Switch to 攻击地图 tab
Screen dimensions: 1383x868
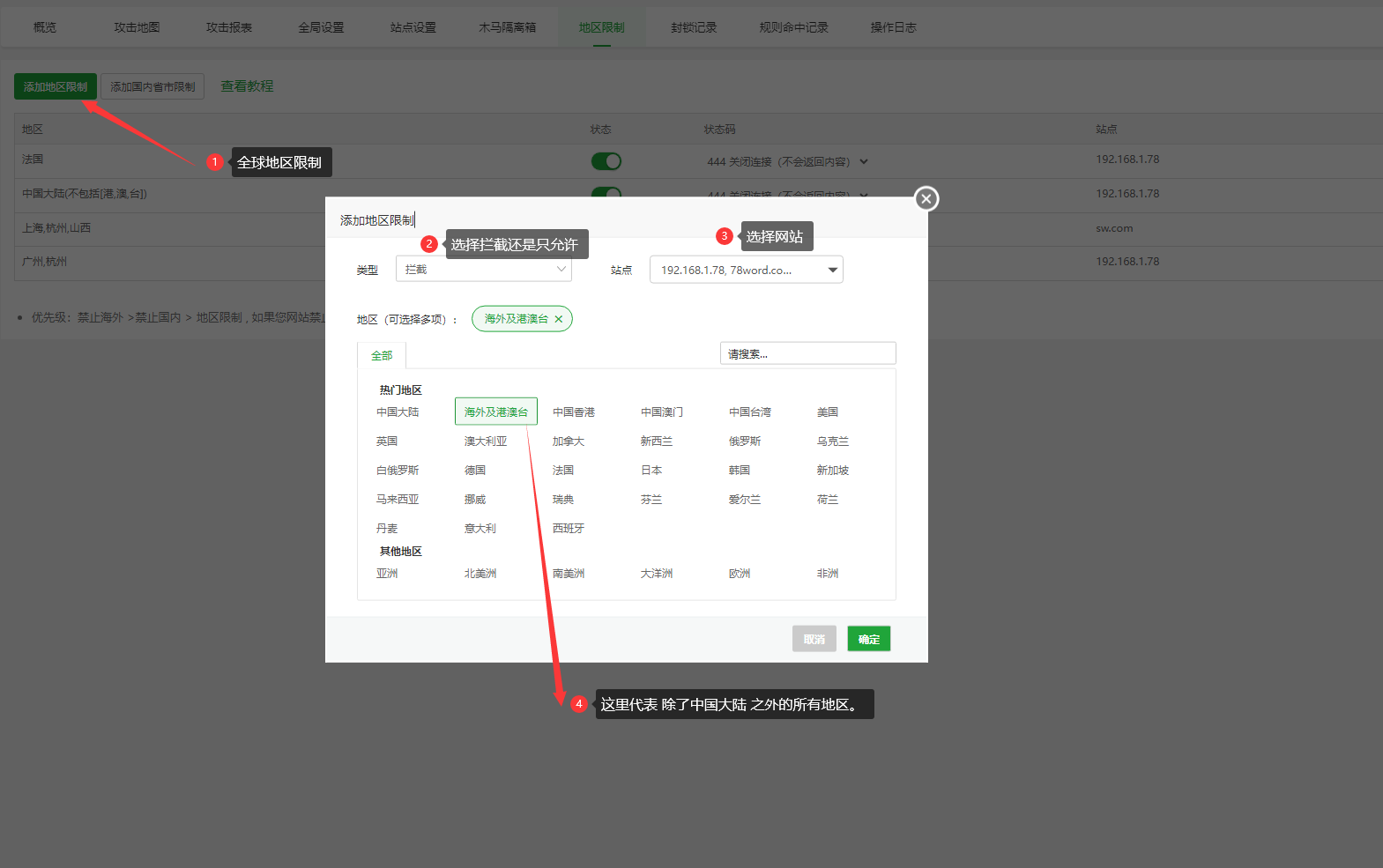click(137, 27)
